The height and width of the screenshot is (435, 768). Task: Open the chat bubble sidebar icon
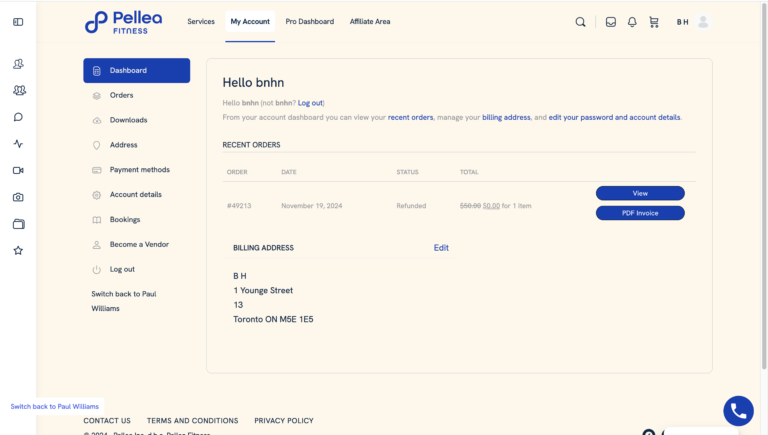18,117
